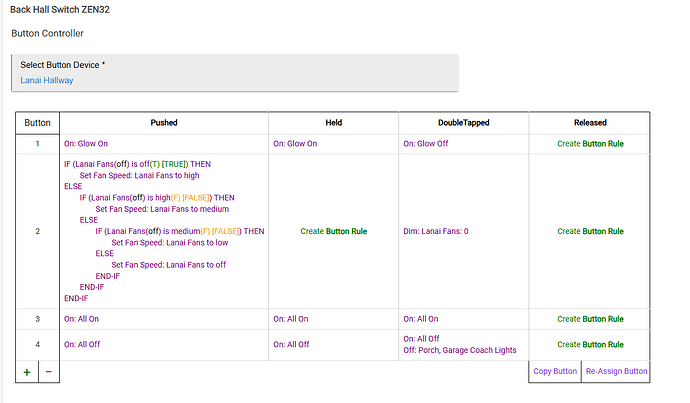This screenshot has width=690, height=403.
Task: Open button 1 Held 'On: Glow On' action
Action: coord(295,144)
